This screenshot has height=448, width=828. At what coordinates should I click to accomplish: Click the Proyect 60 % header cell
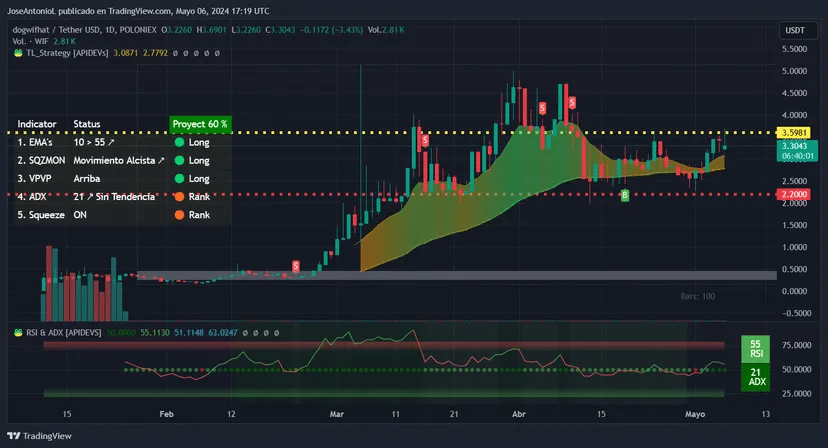point(200,124)
